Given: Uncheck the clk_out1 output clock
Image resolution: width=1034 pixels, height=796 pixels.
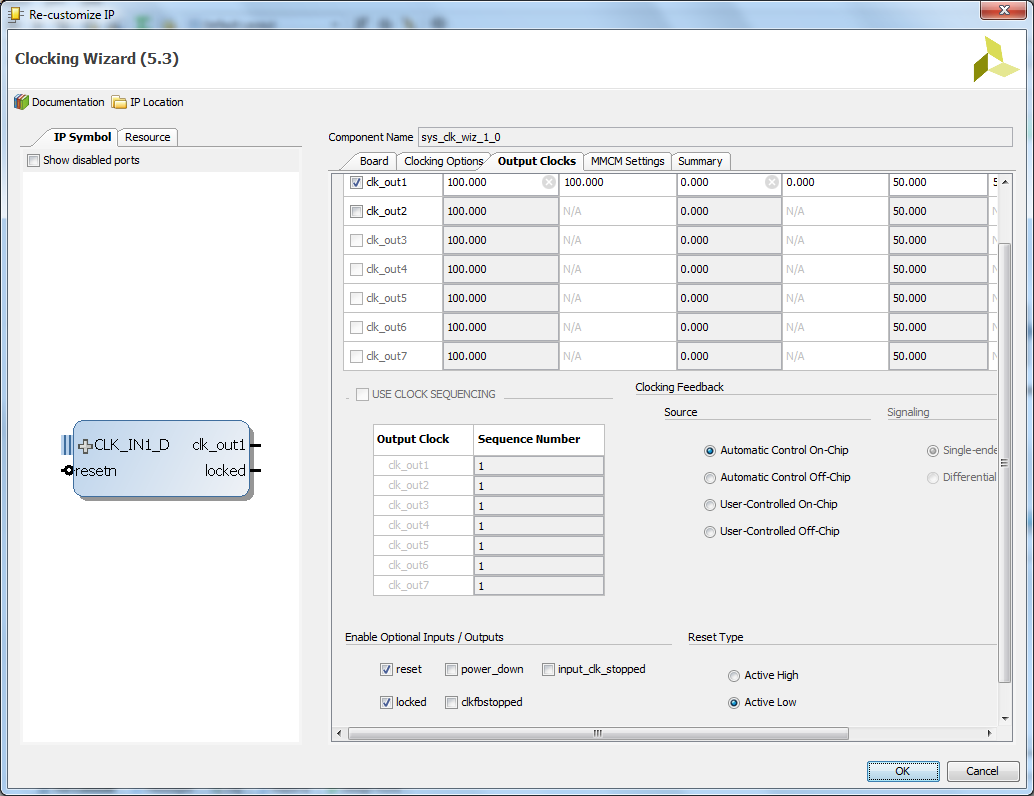Looking at the screenshot, I should pyautogui.click(x=356, y=183).
